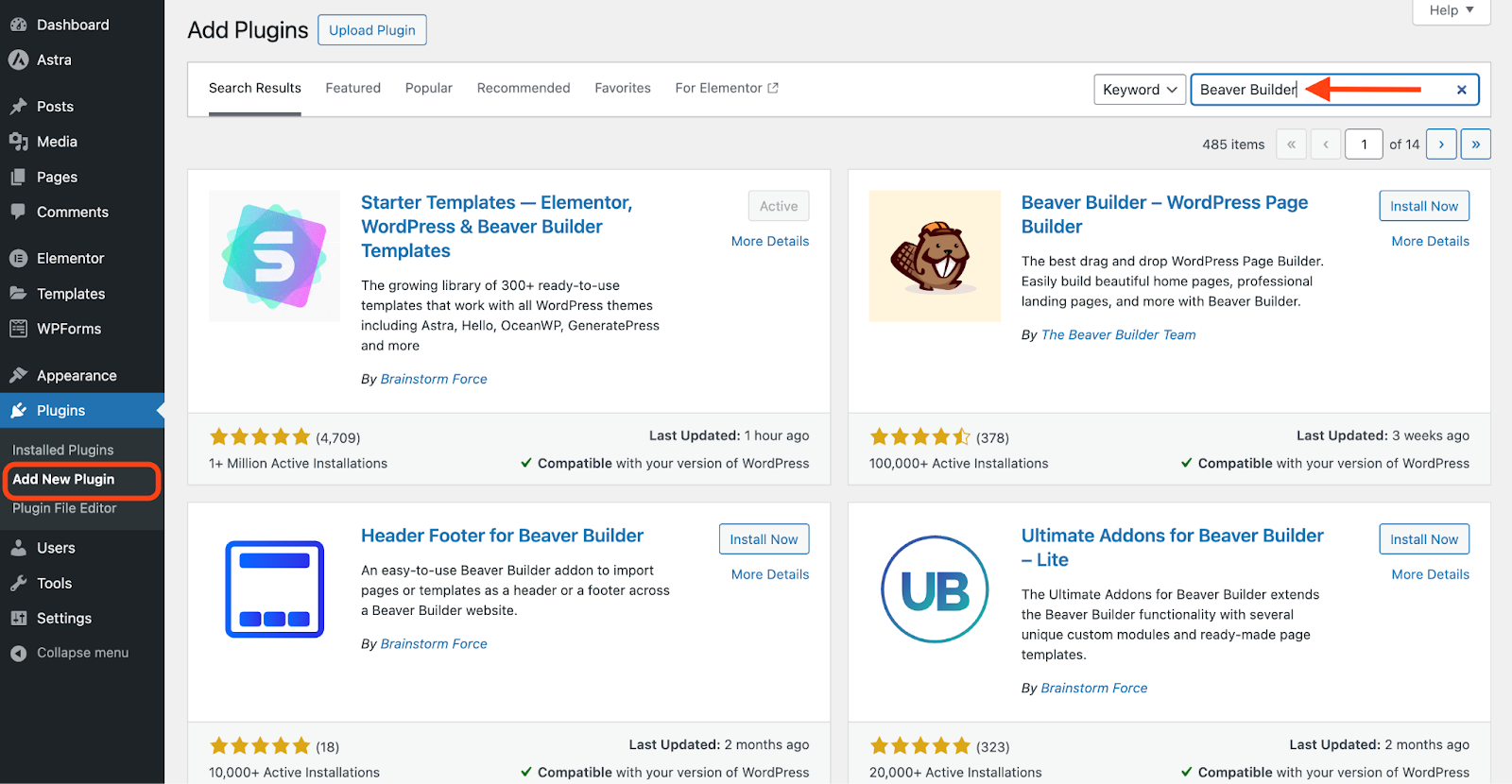Open Installed Plugins submenu item
1512x784 pixels.
62,450
